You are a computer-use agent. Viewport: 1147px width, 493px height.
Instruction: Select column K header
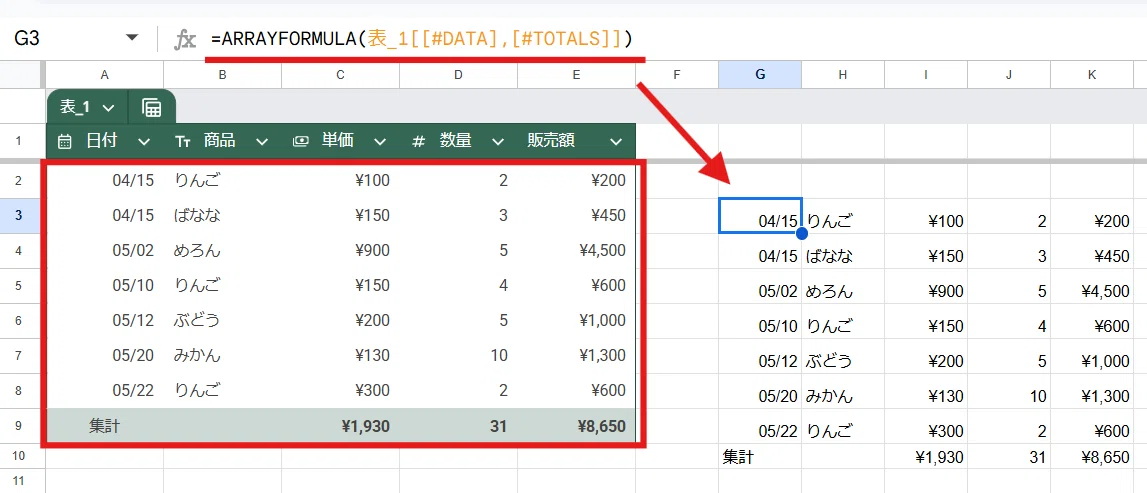pyautogui.click(x=1092, y=74)
